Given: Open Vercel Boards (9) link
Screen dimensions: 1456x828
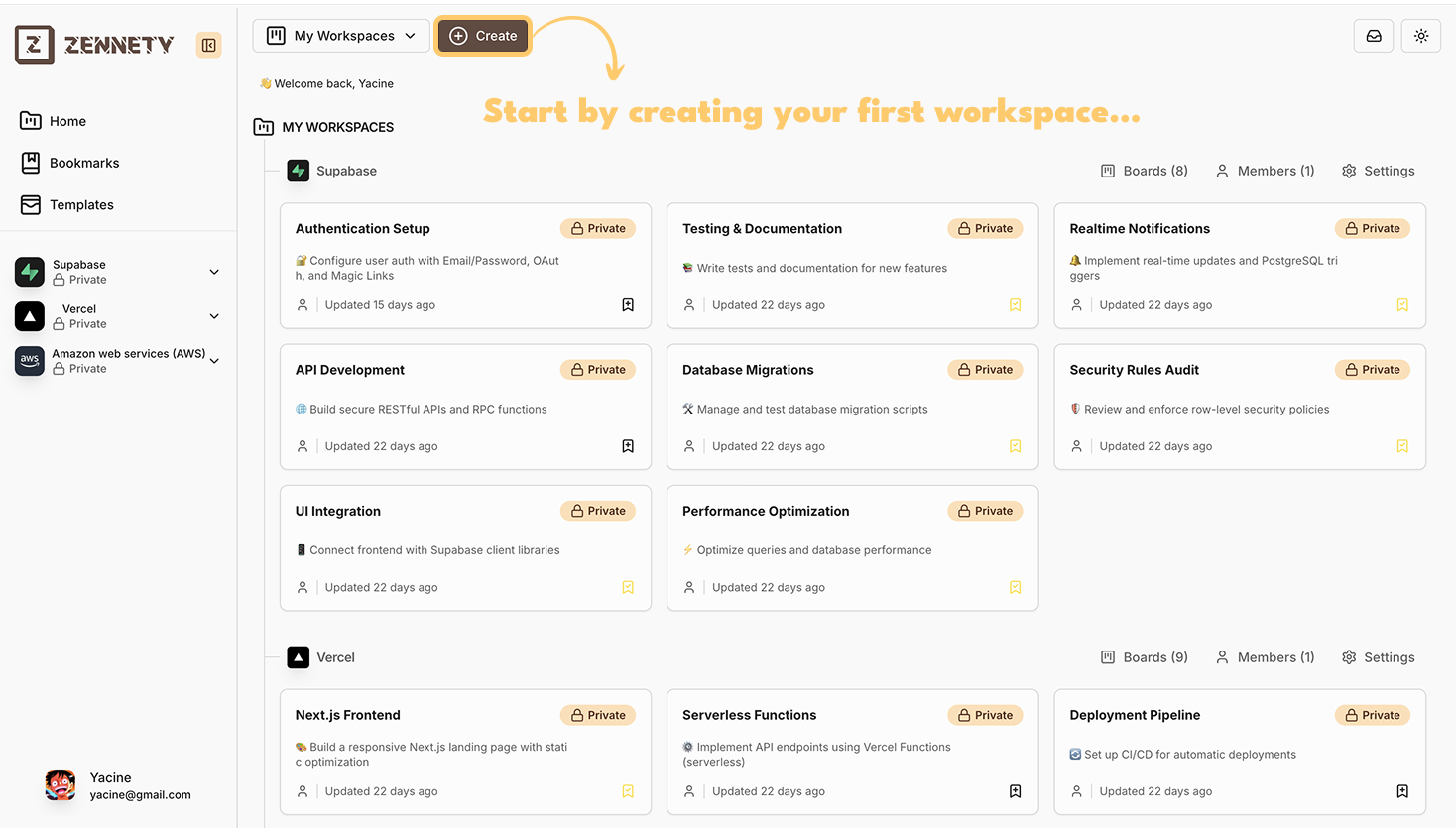Looking at the screenshot, I should click(1145, 657).
